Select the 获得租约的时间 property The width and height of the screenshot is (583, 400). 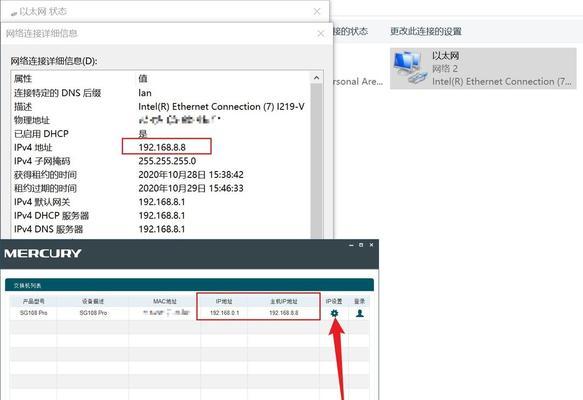(45, 175)
